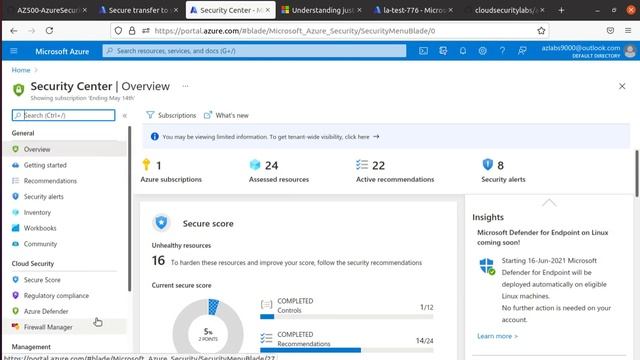Click the '24' Assessed resources count
Viewport: 640px width, 360px height.
coord(271,165)
